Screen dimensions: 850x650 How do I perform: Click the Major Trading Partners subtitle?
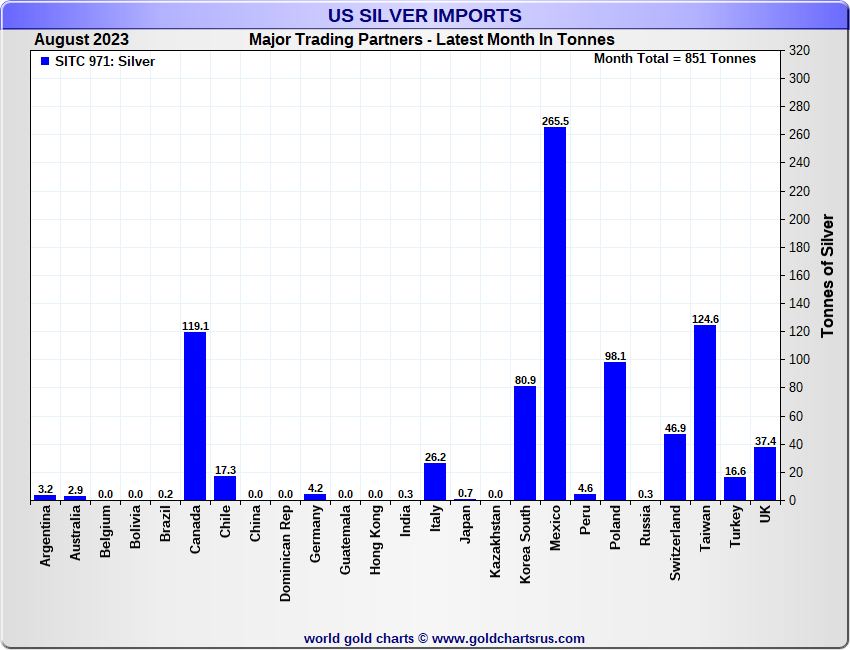432,40
